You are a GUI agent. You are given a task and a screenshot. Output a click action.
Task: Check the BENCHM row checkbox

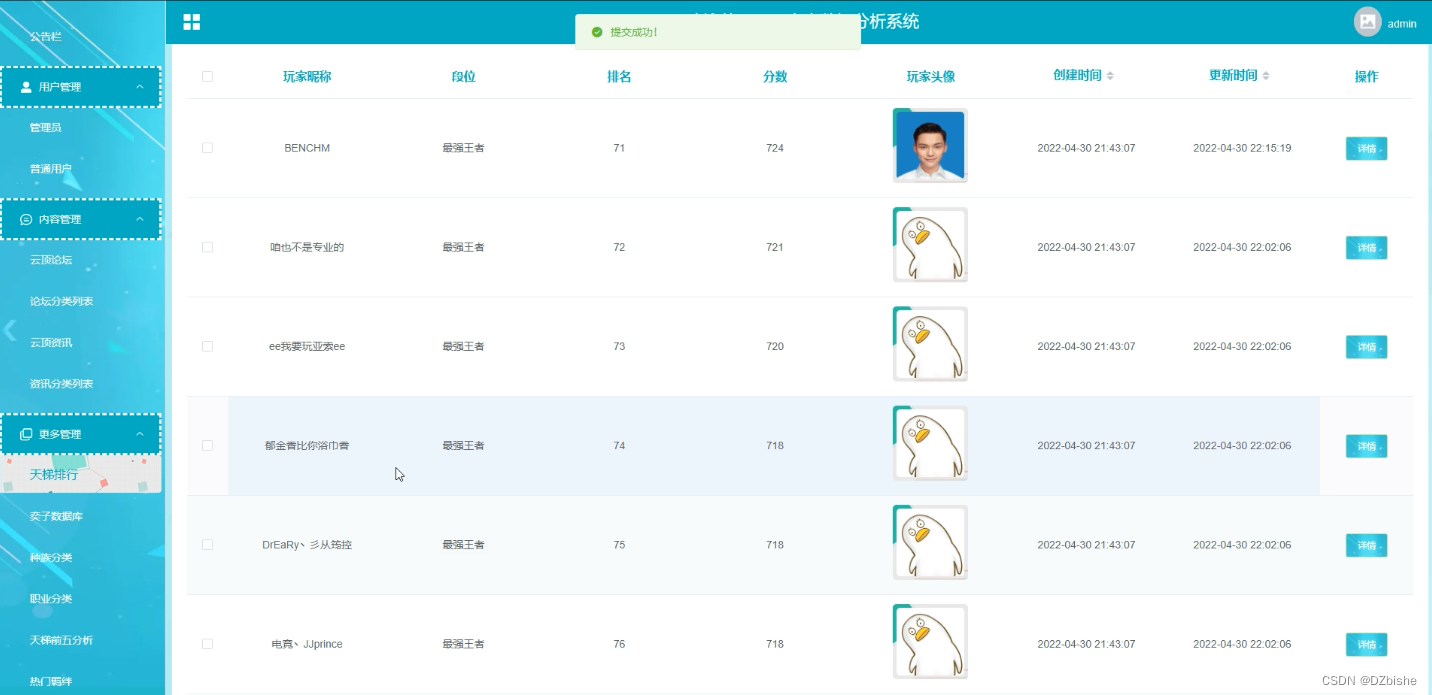click(207, 148)
